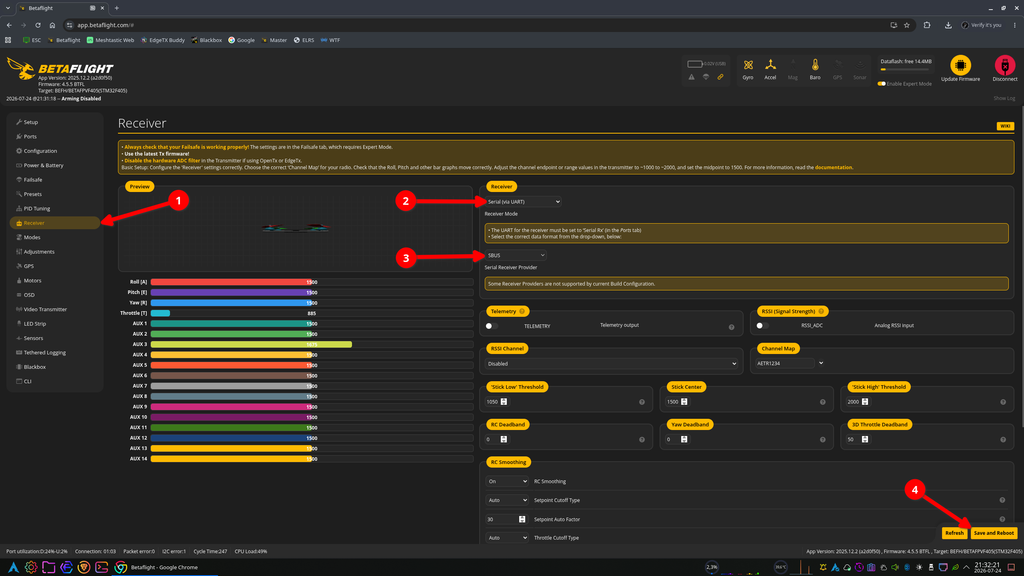Open the Motors tab icon
Image resolution: width=1024 pixels, height=576 pixels.
[x=19, y=281]
